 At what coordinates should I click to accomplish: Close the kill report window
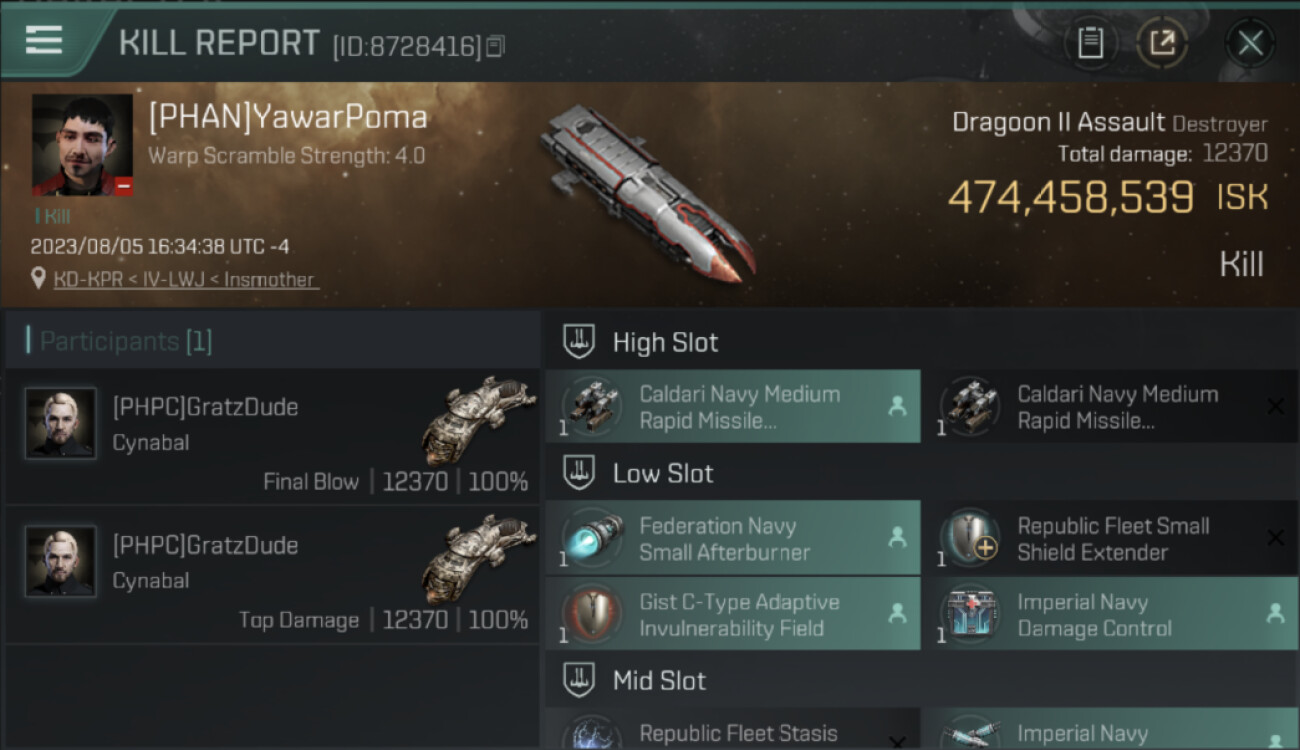click(x=1250, y=43)
